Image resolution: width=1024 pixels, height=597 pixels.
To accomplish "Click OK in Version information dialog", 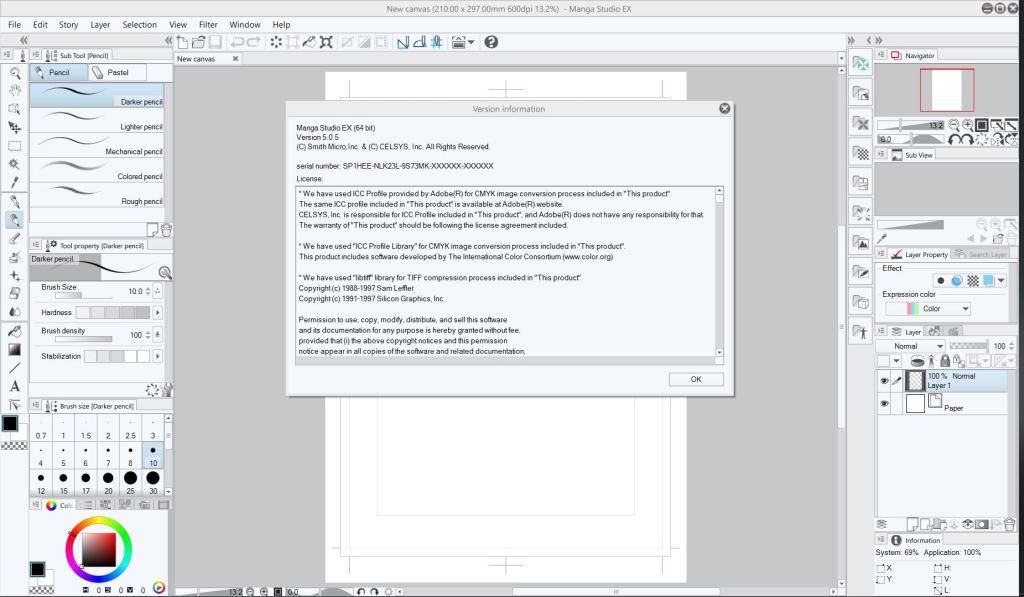I will tap(695, 379).
